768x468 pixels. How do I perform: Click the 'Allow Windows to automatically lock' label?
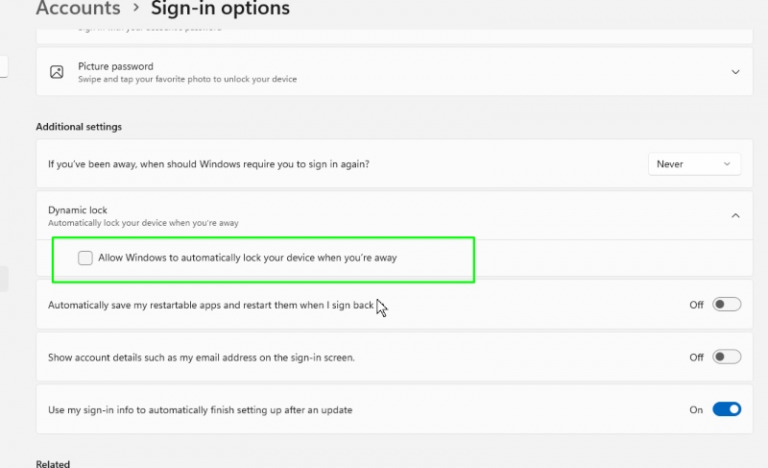[247, 258]
